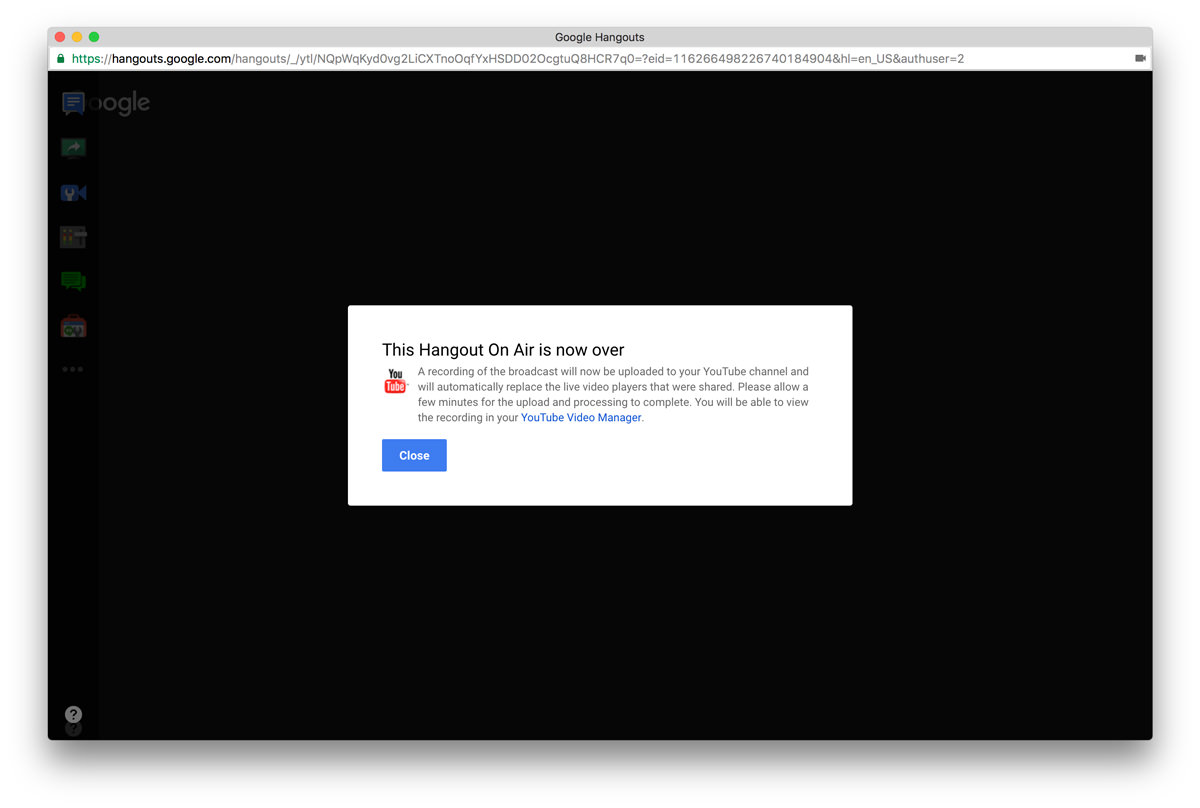Click the green Screenshare icon
This screenshot has width=1200, height=808.
click(x=73, y=148)
